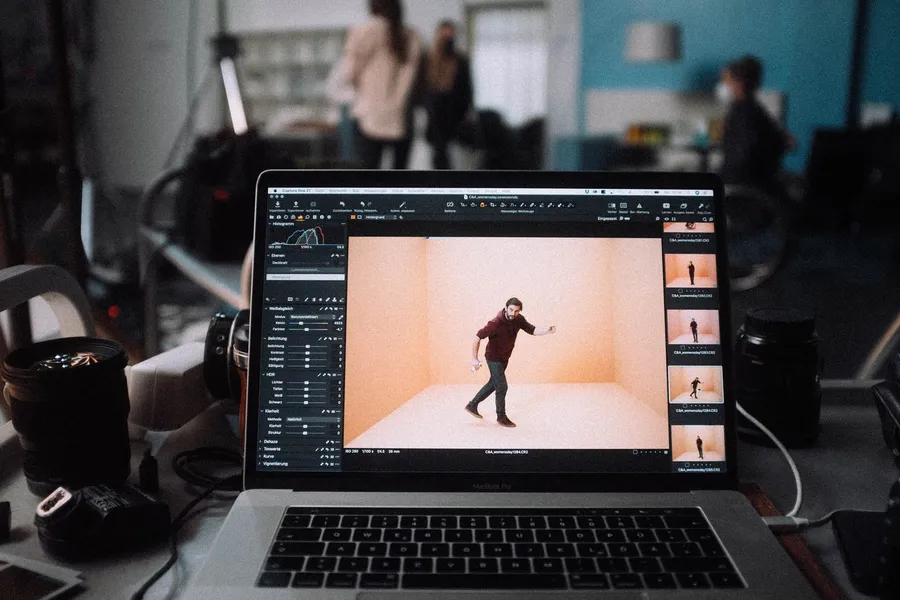This screenshot has width=900, height=600.
Task: Select the highlighted thumbnail C&A_womensday1284.CR2
Action: point(696,384)
